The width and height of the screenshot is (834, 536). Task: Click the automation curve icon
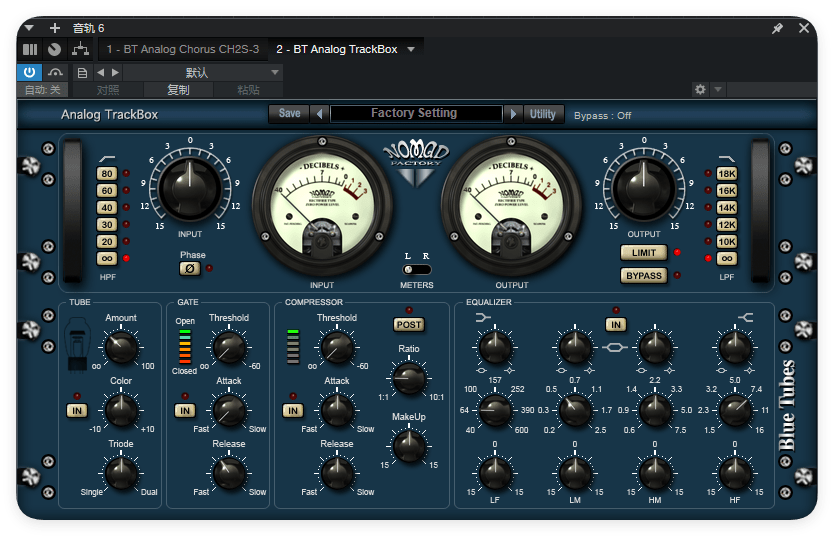(55, 72)
